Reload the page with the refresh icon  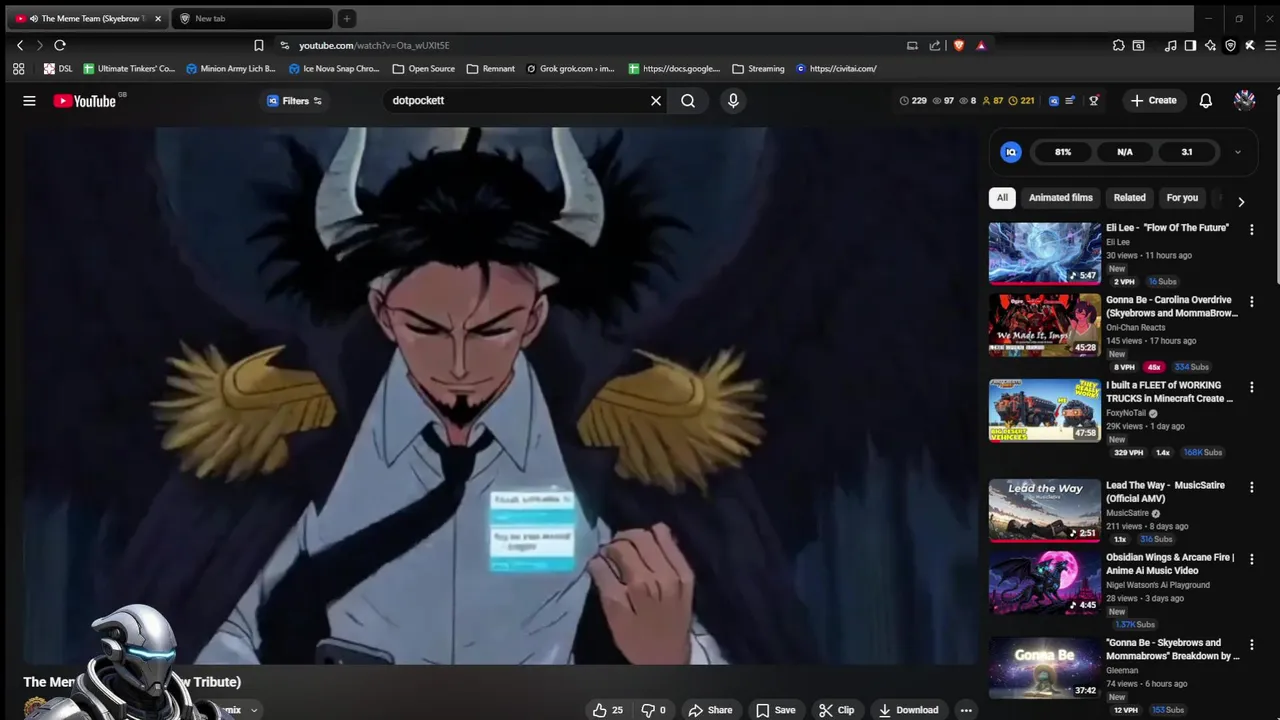[x=60, y=45]
